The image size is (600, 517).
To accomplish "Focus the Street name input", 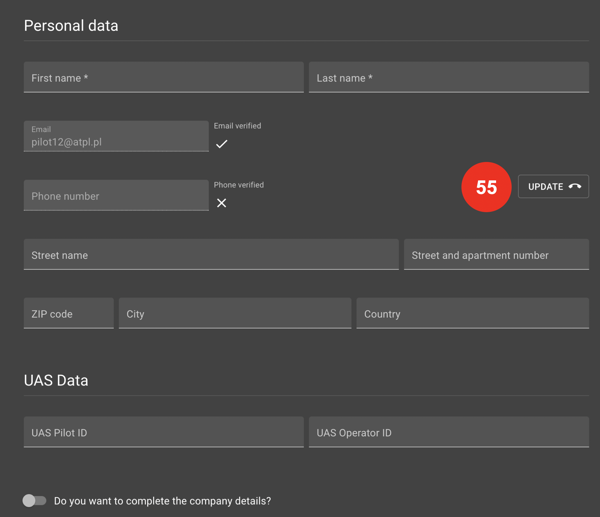I will coord(210,255).
